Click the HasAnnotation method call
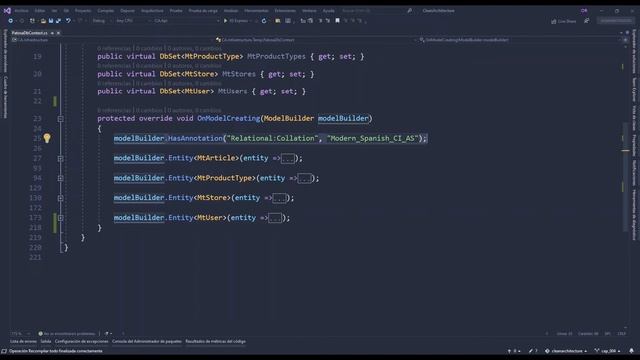Viewport: 640px width, 360px height. 195,138
